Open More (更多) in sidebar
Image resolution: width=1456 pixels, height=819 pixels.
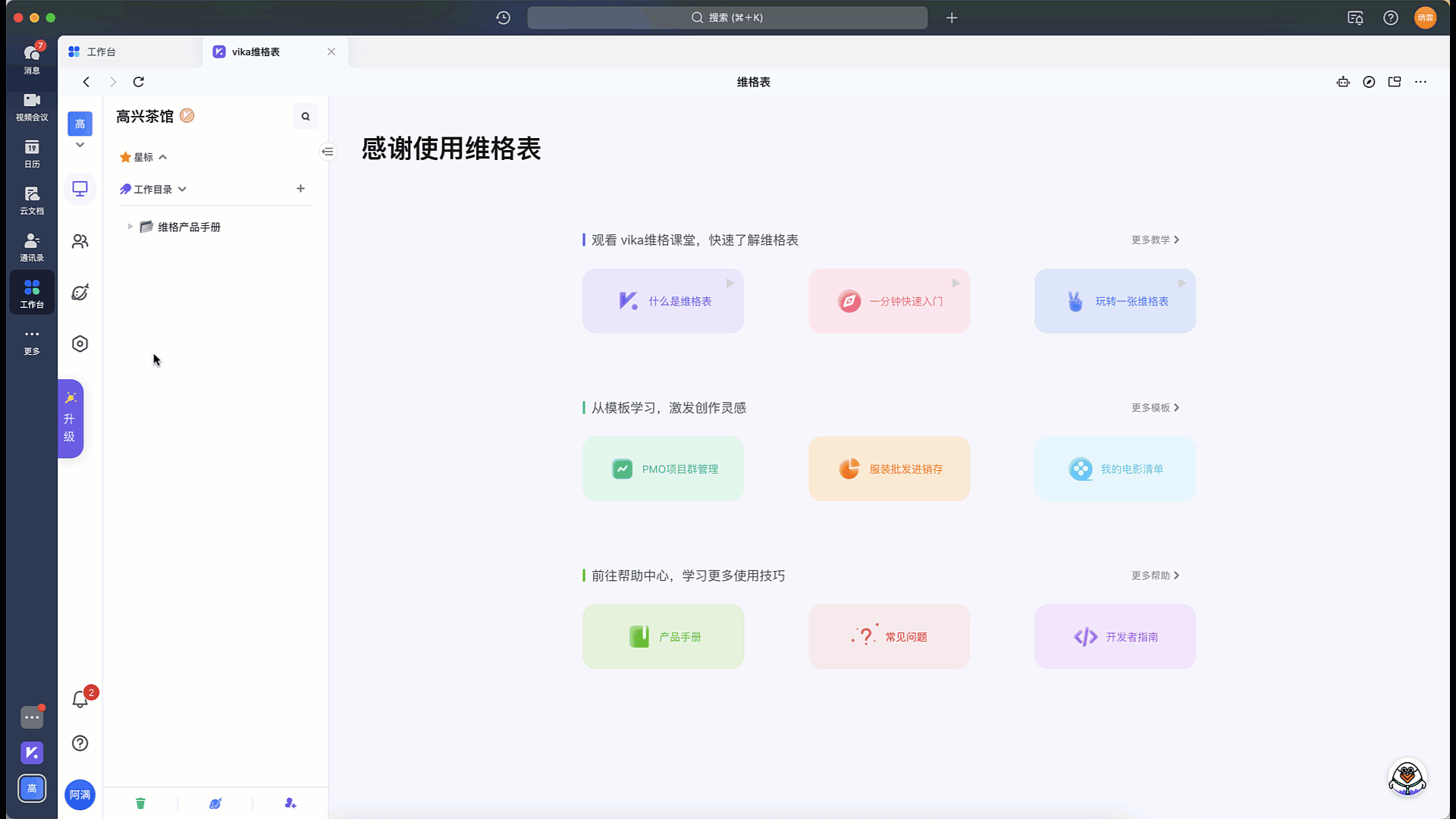32,341
